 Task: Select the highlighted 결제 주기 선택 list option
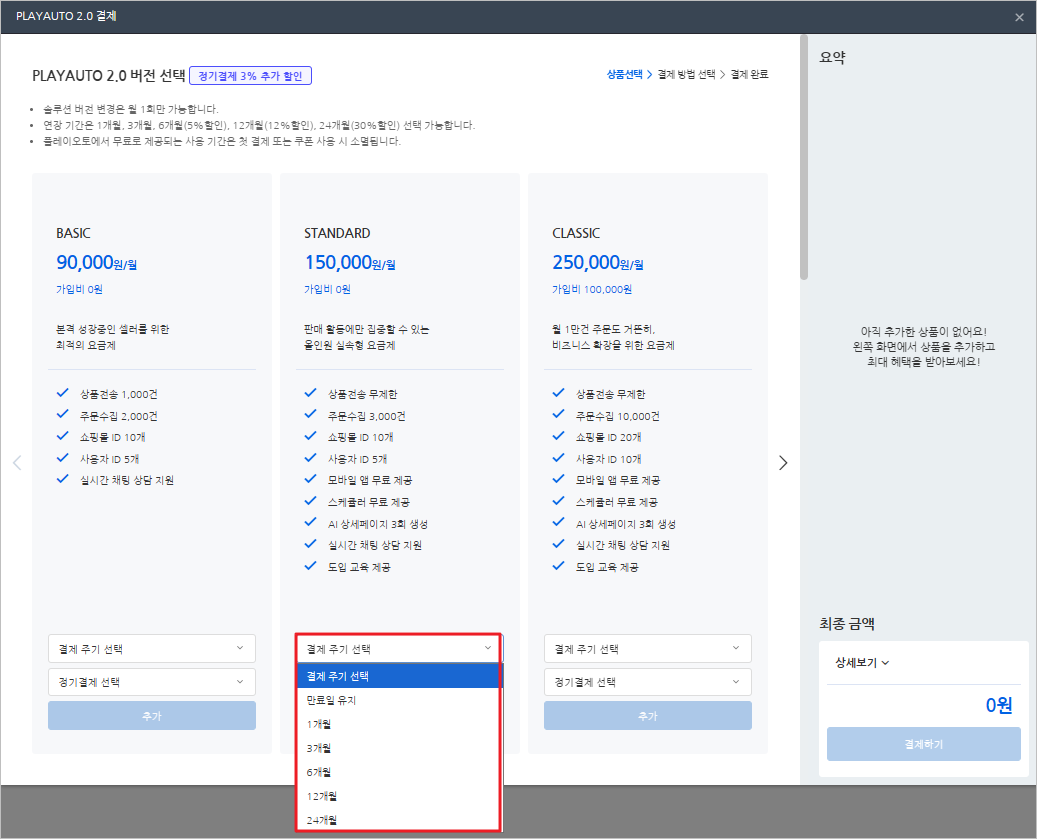(398, 676)
